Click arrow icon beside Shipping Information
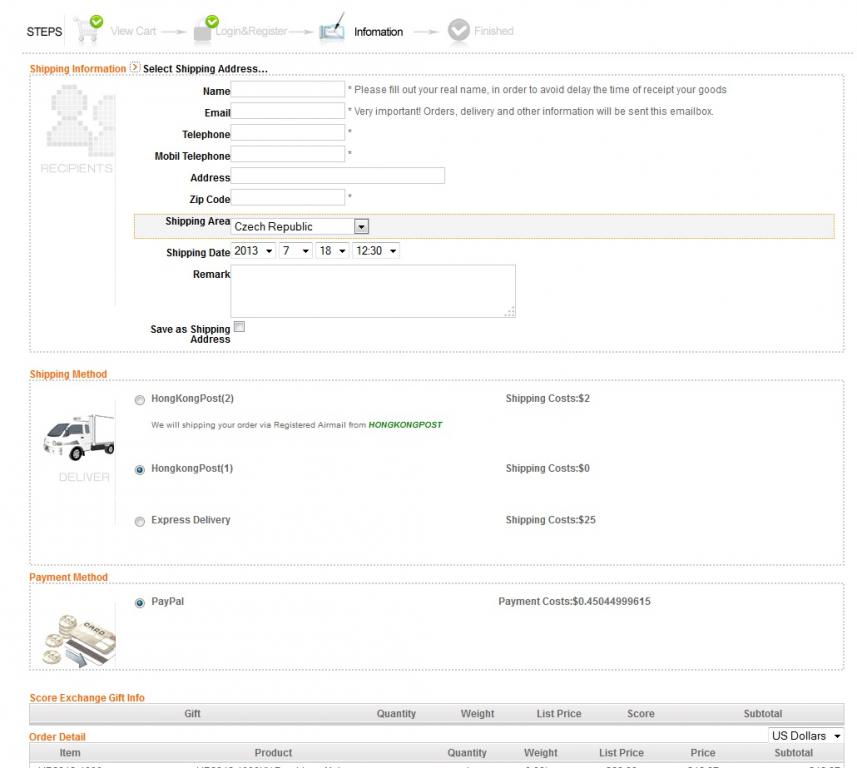The image size is (857, 768). pos(135,68)
